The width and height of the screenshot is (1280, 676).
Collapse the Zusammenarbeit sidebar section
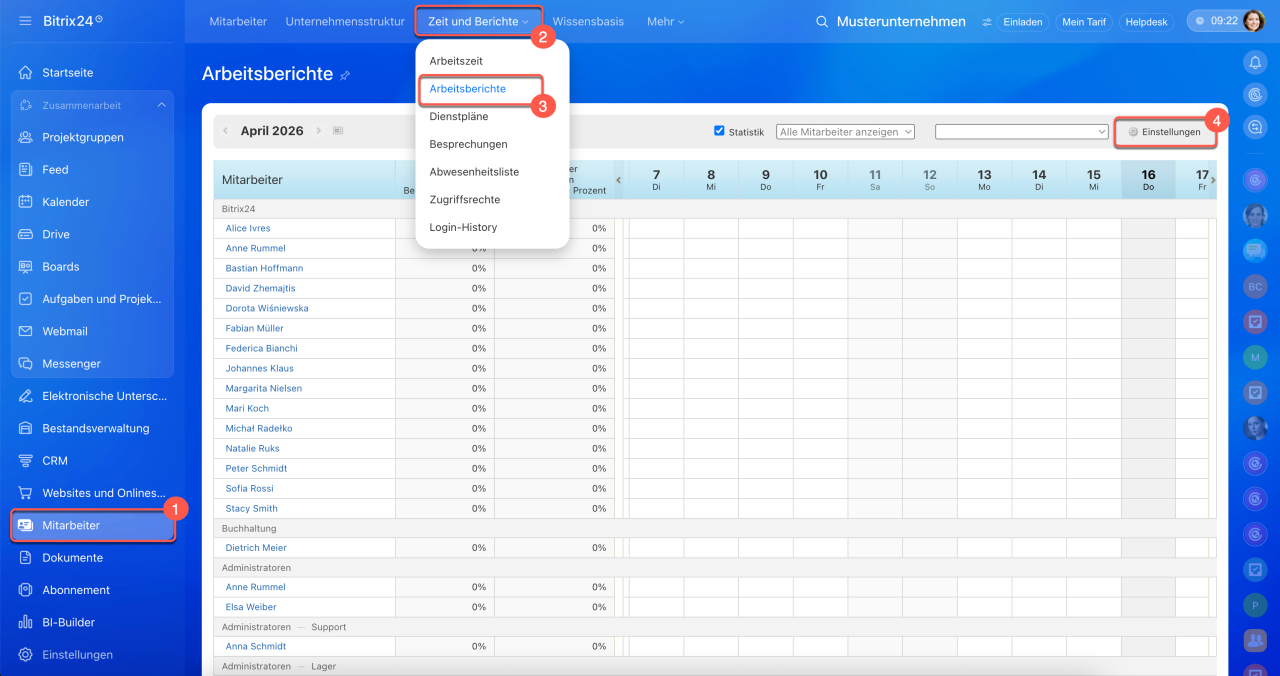[x=162, y=105]
